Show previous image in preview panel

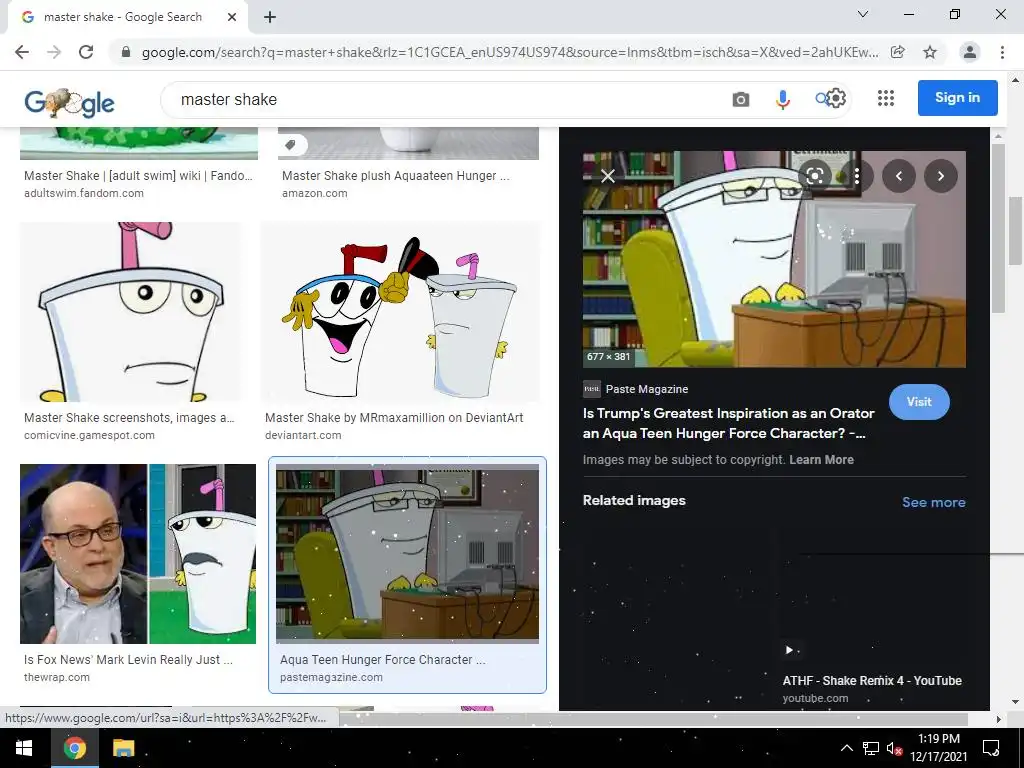[899, 176]
